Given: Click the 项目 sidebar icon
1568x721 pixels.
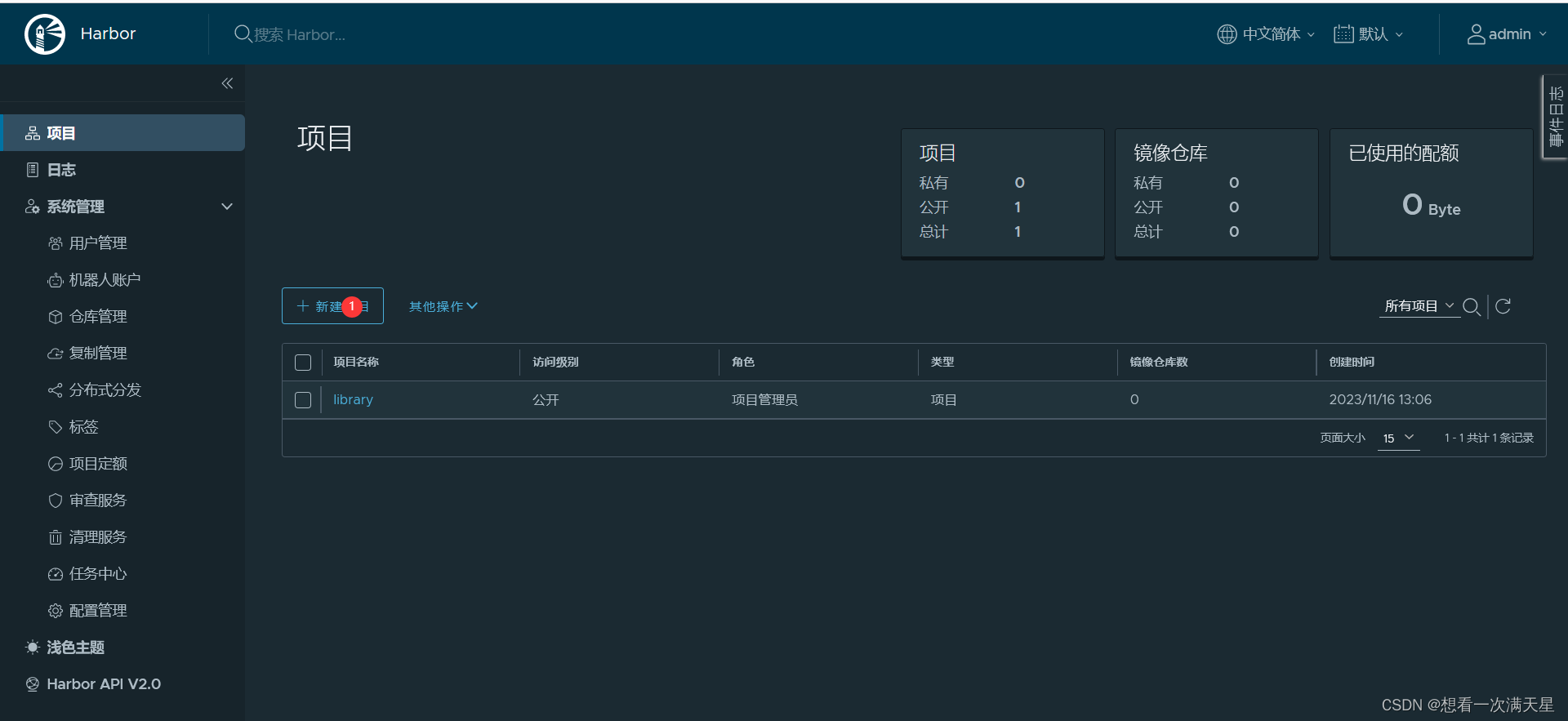Looking at the screenshot, I should coord(33,133).
